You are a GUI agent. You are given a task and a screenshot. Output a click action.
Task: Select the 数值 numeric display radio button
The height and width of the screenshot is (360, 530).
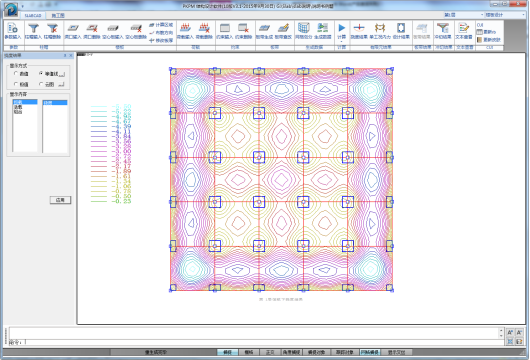[x=16, y=73]
